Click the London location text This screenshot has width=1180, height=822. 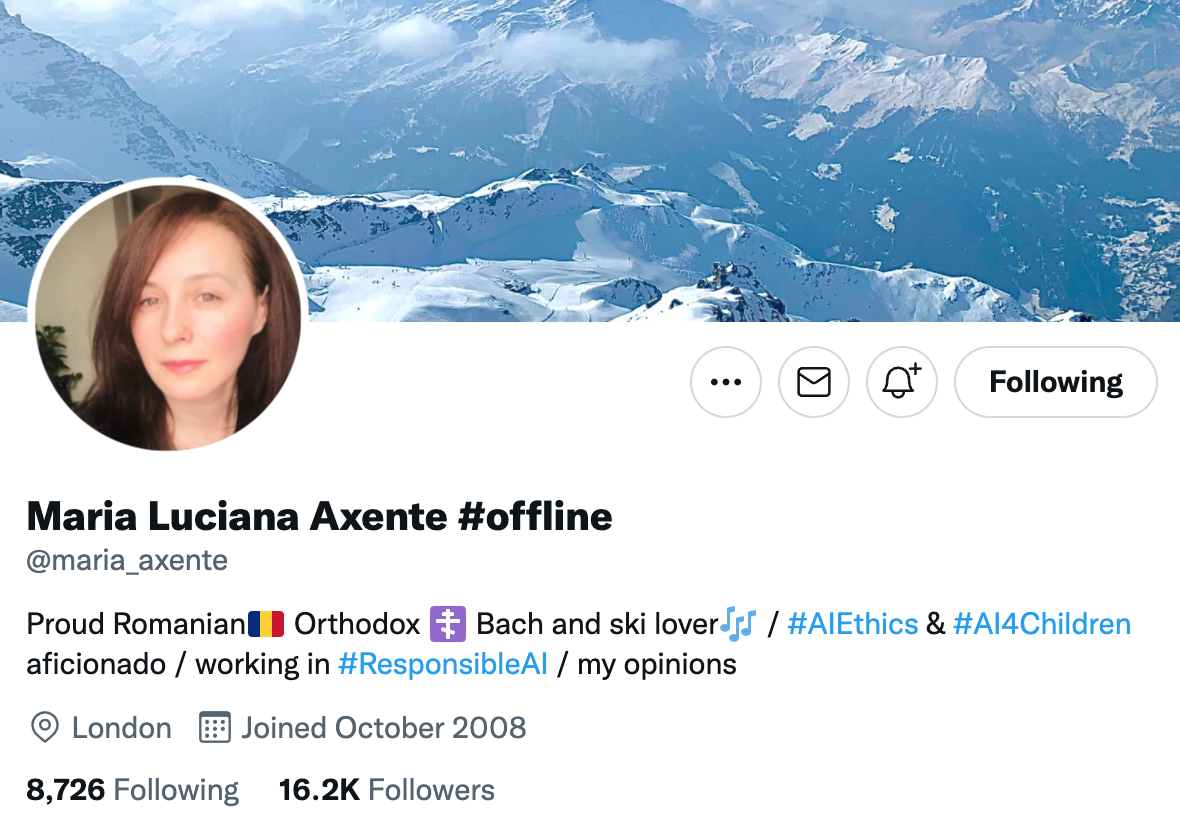tap(121, 727)
